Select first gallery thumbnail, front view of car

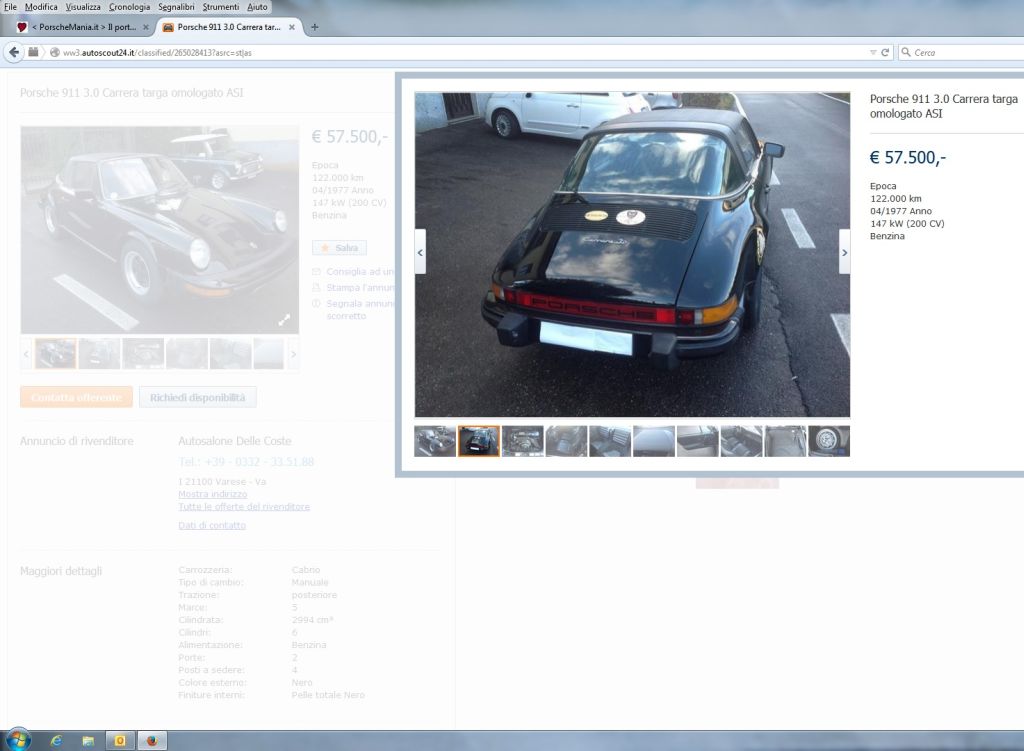(435, 441)
